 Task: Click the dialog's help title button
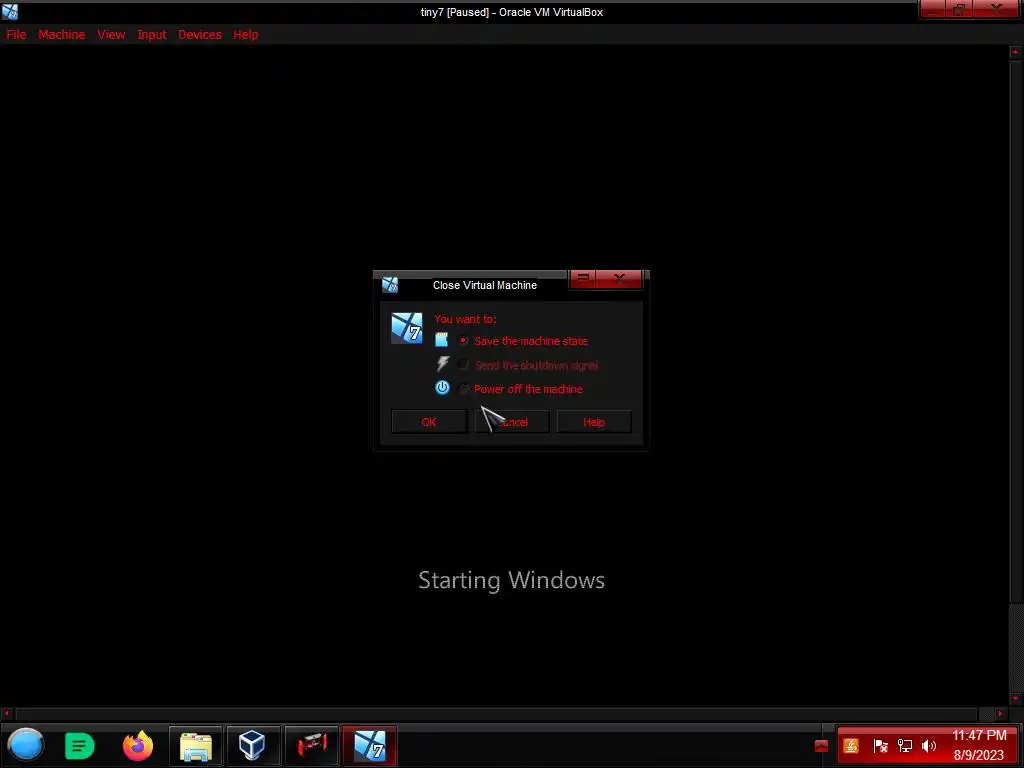(x=583, y=279)
